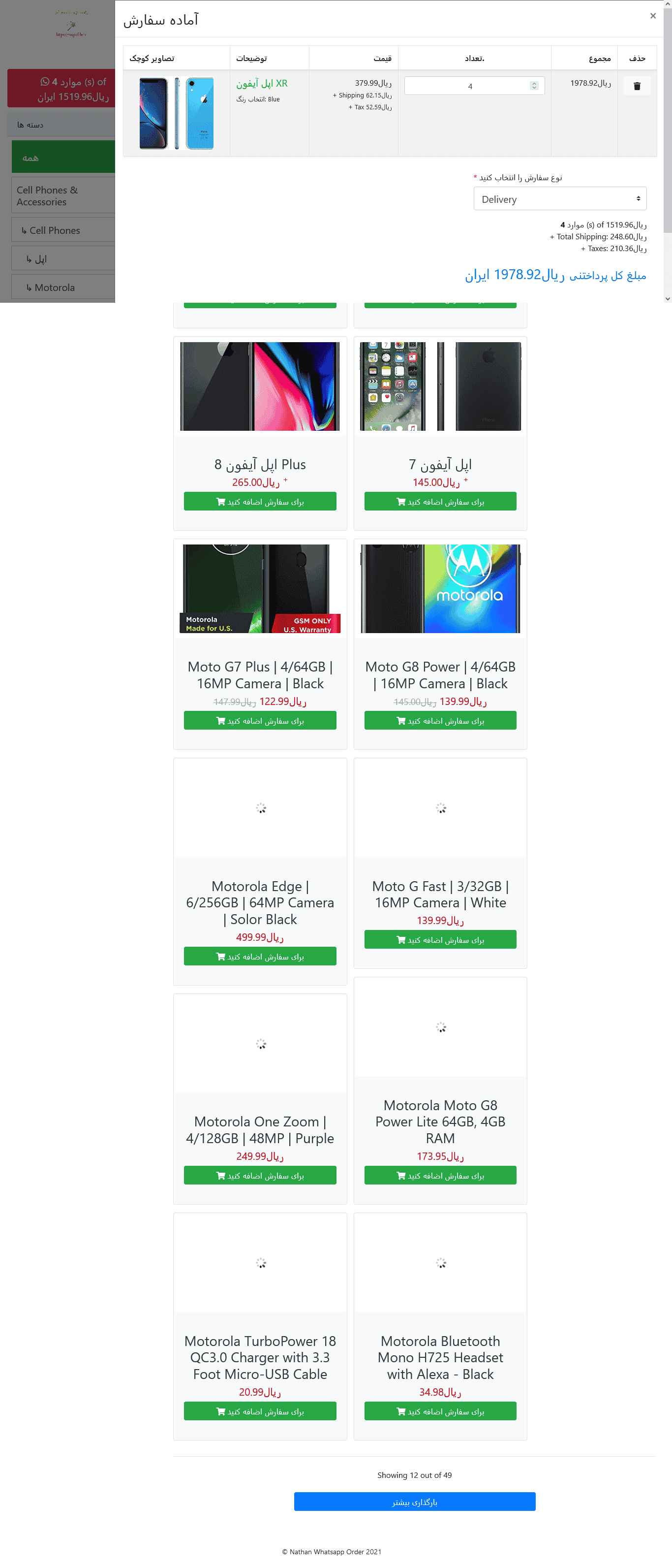
Task: Click the modal scrollbar down arrow
Action: pos(667,299)
